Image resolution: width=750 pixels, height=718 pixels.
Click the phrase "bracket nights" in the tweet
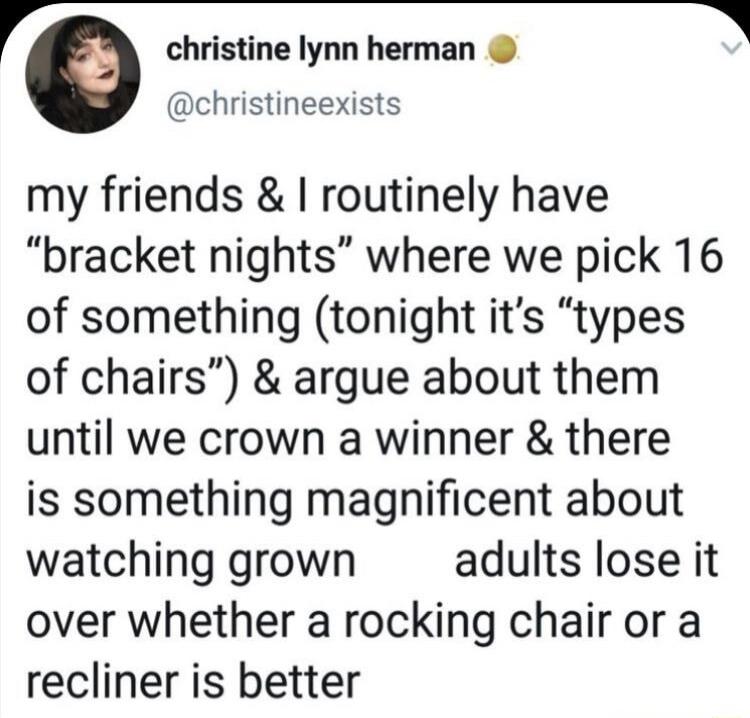189,256
